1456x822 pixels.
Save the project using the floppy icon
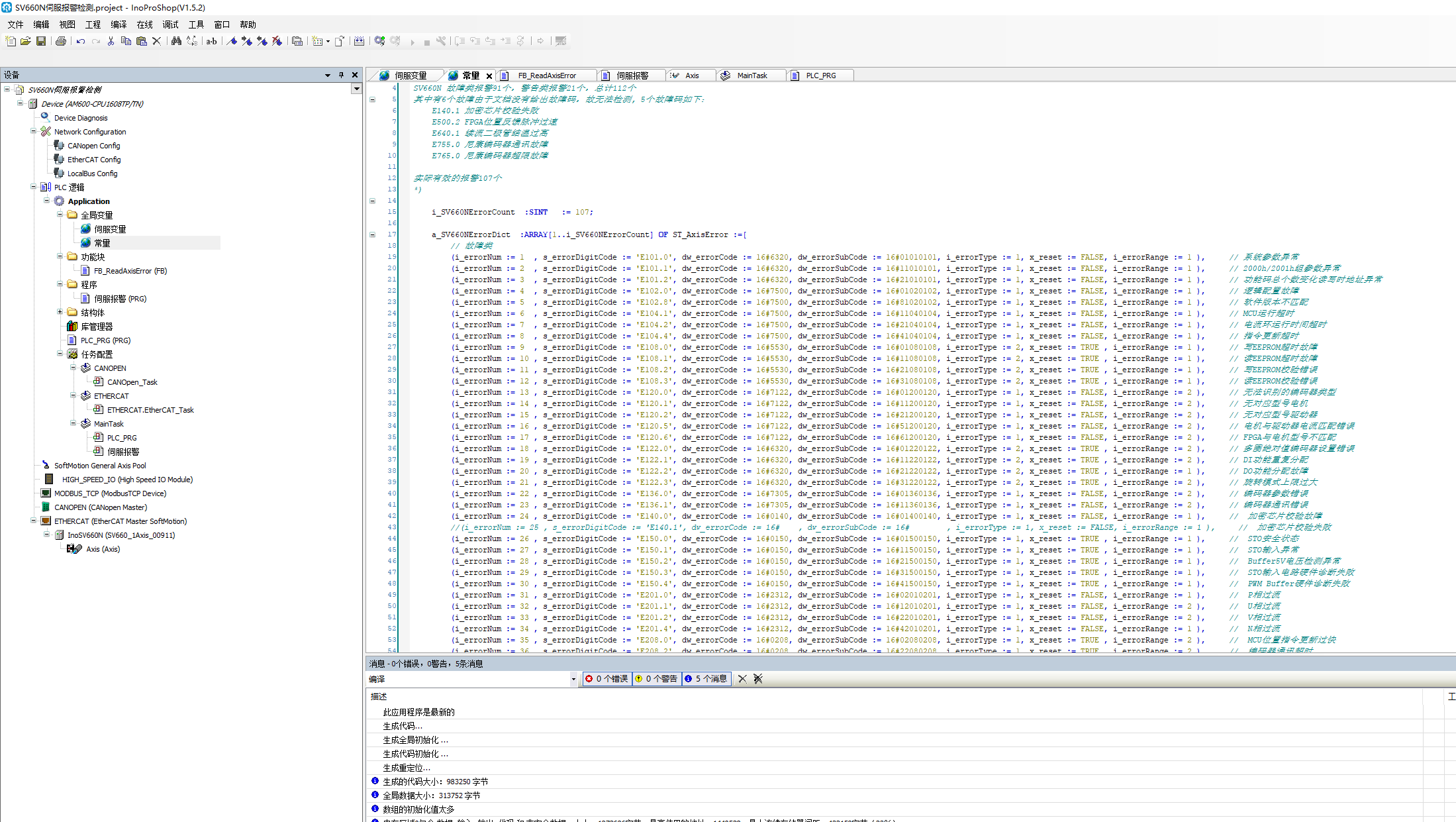pos(41,41)
